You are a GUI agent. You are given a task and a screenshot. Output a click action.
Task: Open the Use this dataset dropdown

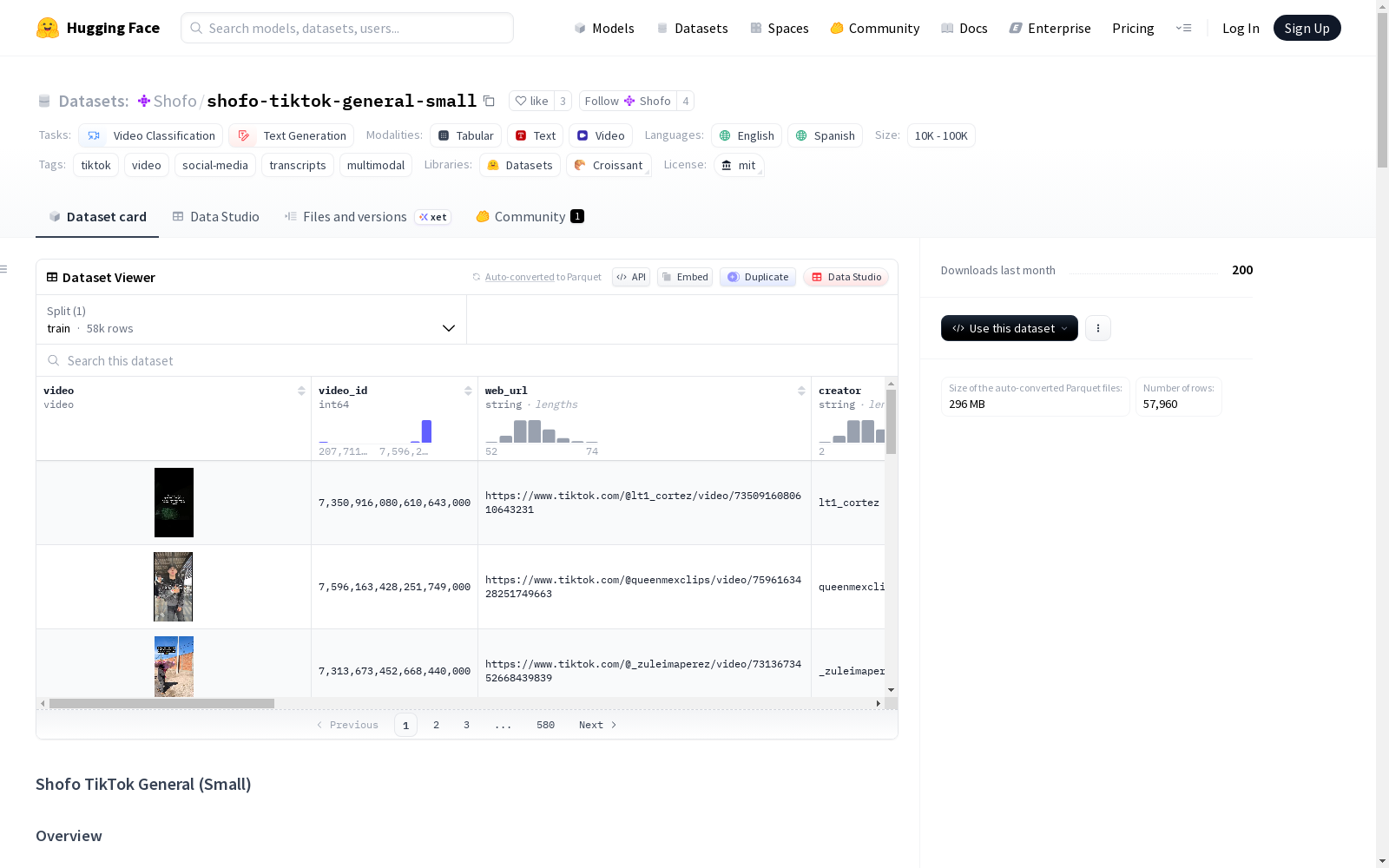click(x=1010, y=328)
